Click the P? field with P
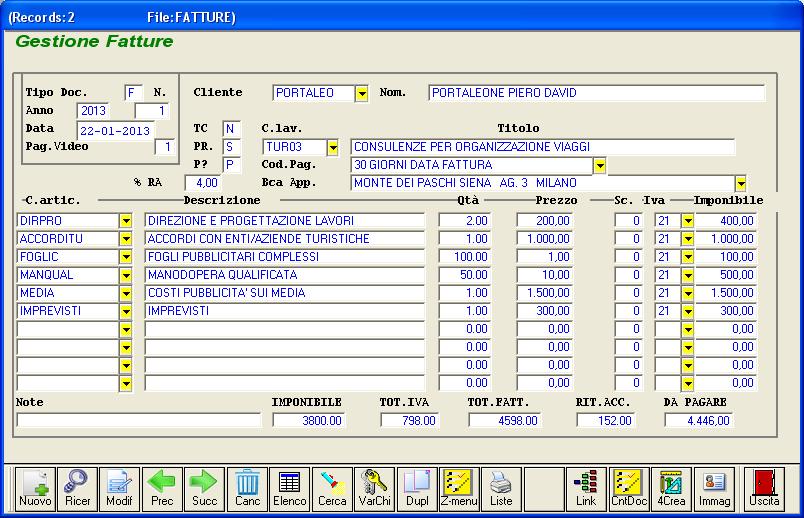The image size is (804, 518). pos(231,165)
